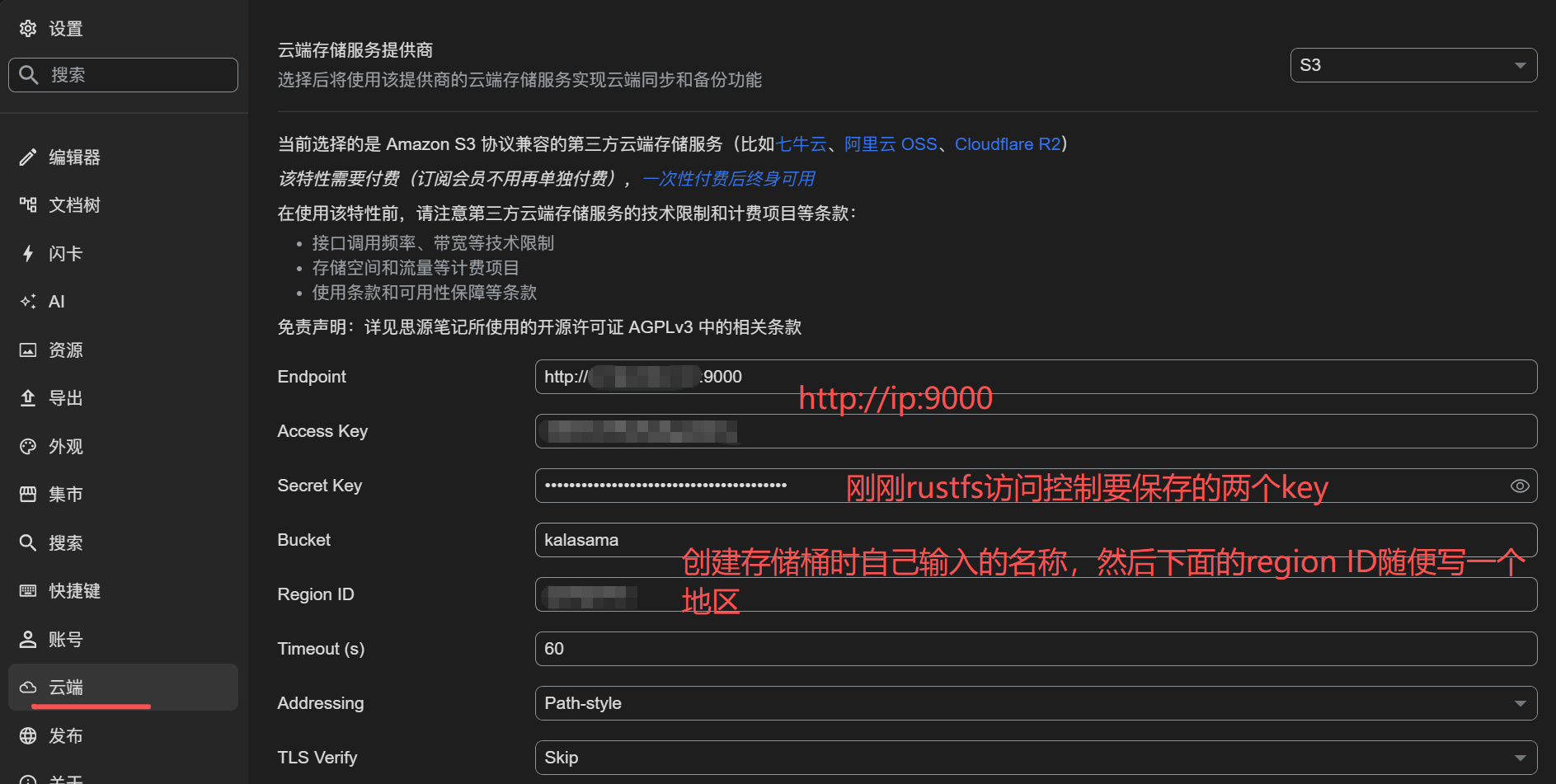Select the 导出 settings icon
Viewport: 1556px width, 784px height.
[x=65, y=397]
